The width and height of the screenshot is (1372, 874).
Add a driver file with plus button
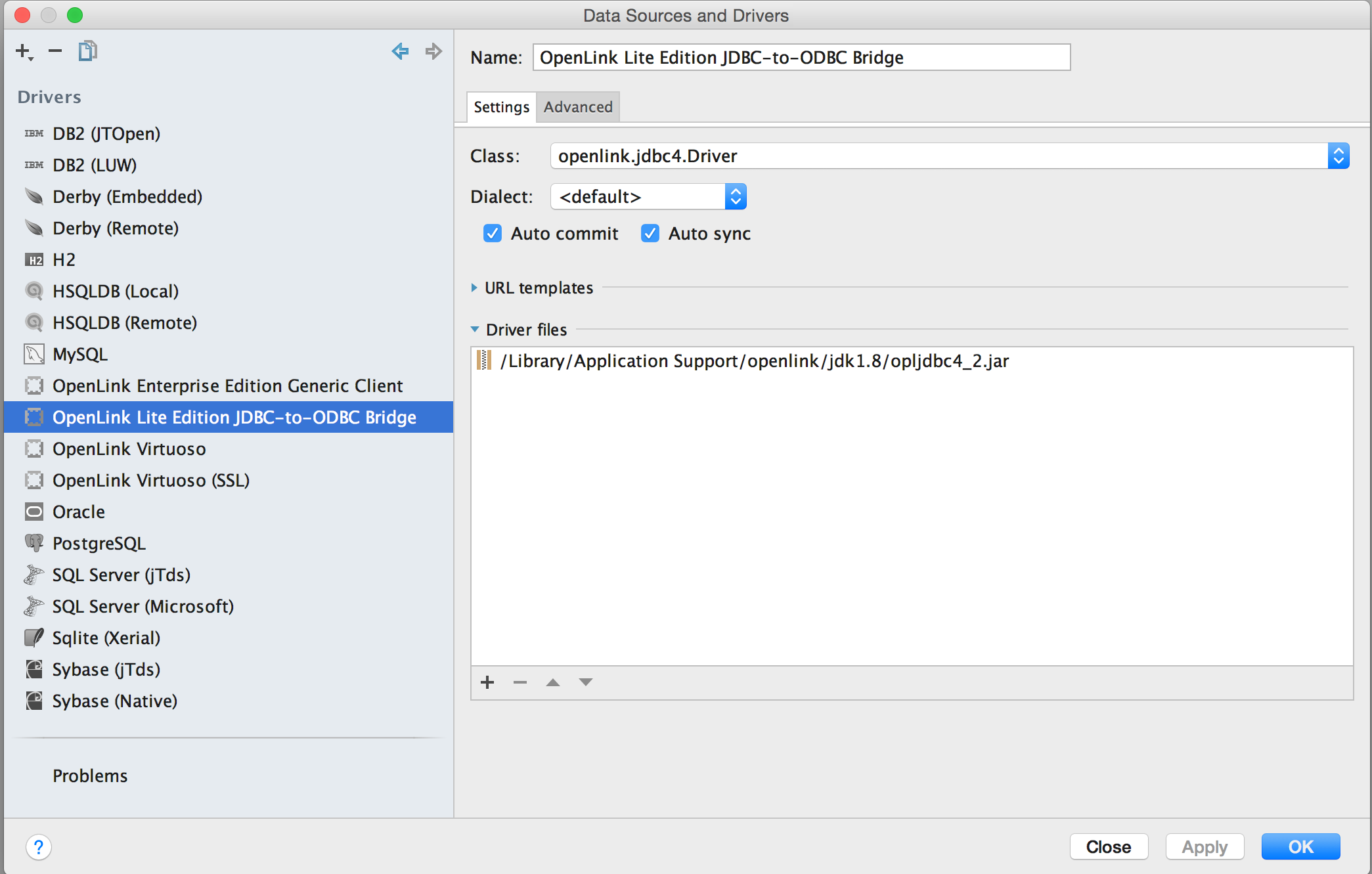coord(487,682)
